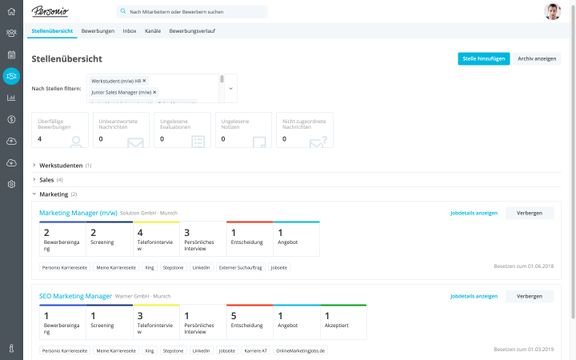The height and width of the screenshot is (360, 576).
Task: Click the filter list scrollbar
Action: [x=222, y=79]
